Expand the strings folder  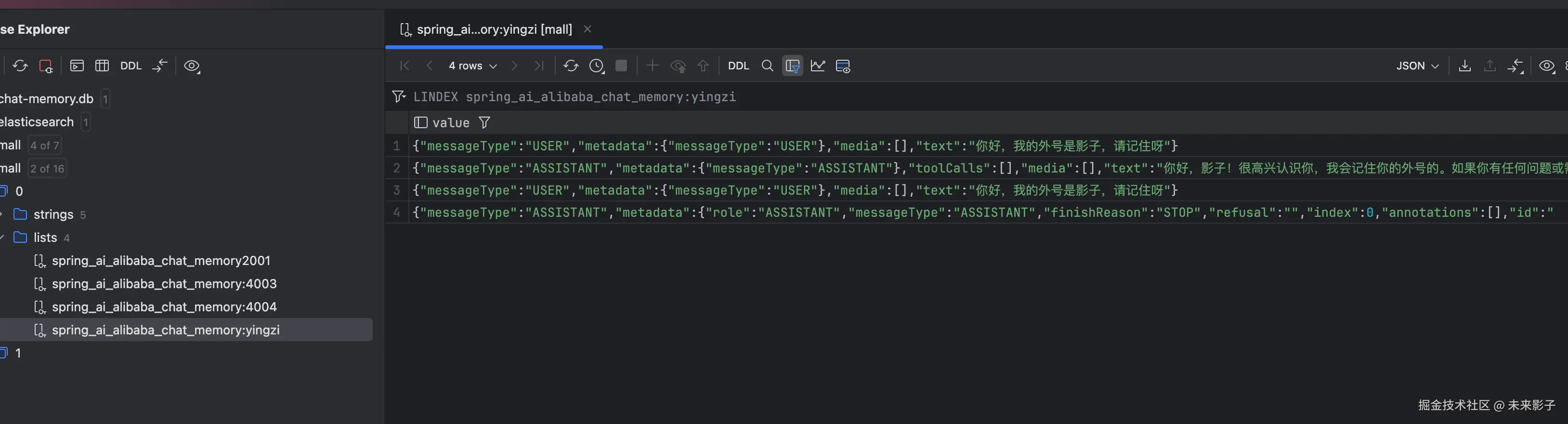(2, 214)
